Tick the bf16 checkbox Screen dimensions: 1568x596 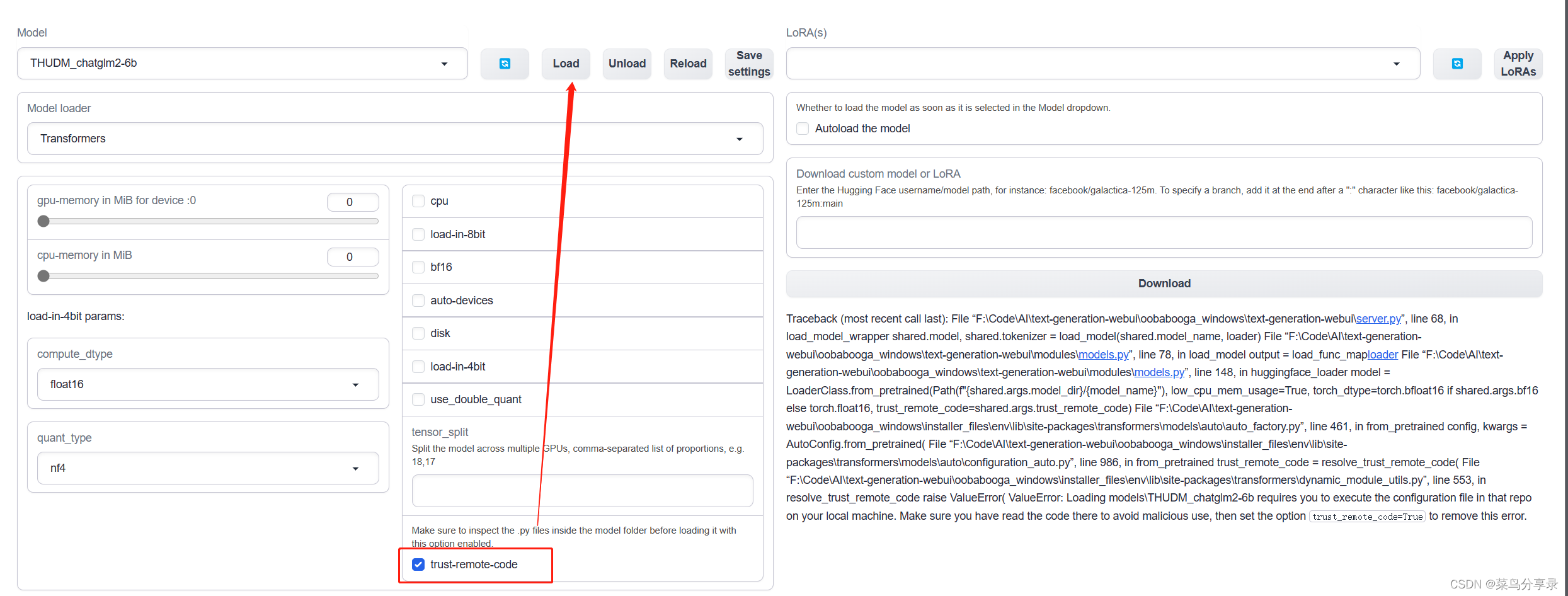[418, 267]
